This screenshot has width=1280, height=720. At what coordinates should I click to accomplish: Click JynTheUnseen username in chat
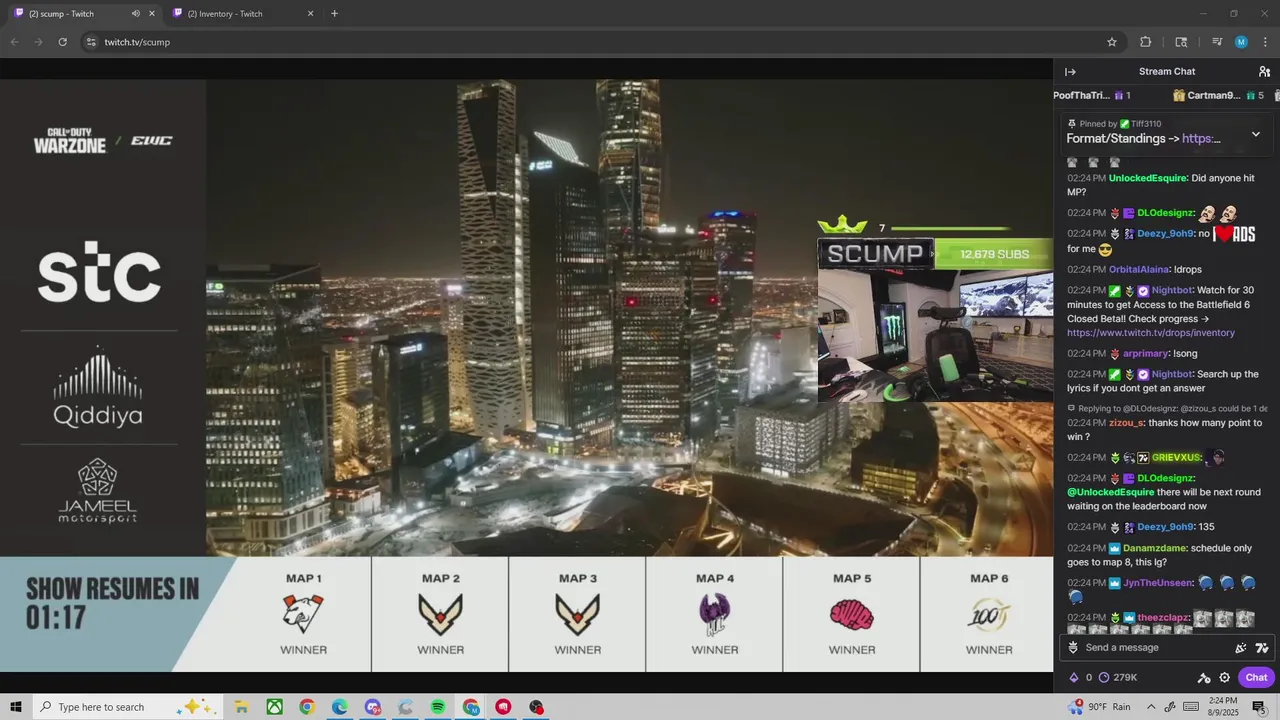(1158, 583)
